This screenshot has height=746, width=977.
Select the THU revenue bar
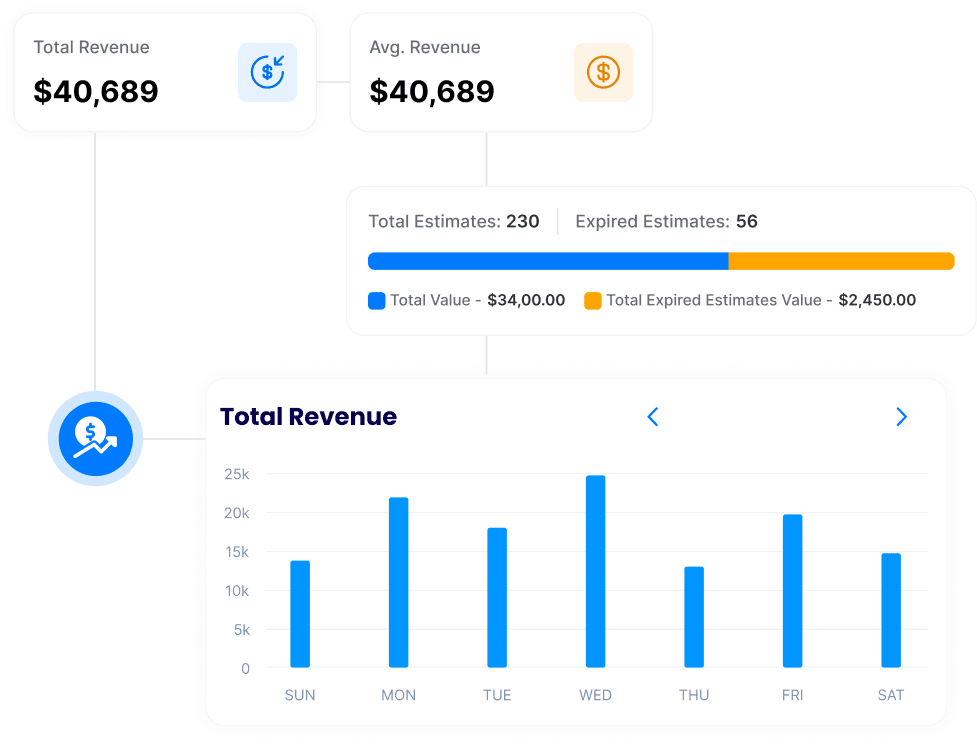coord(693,617)
